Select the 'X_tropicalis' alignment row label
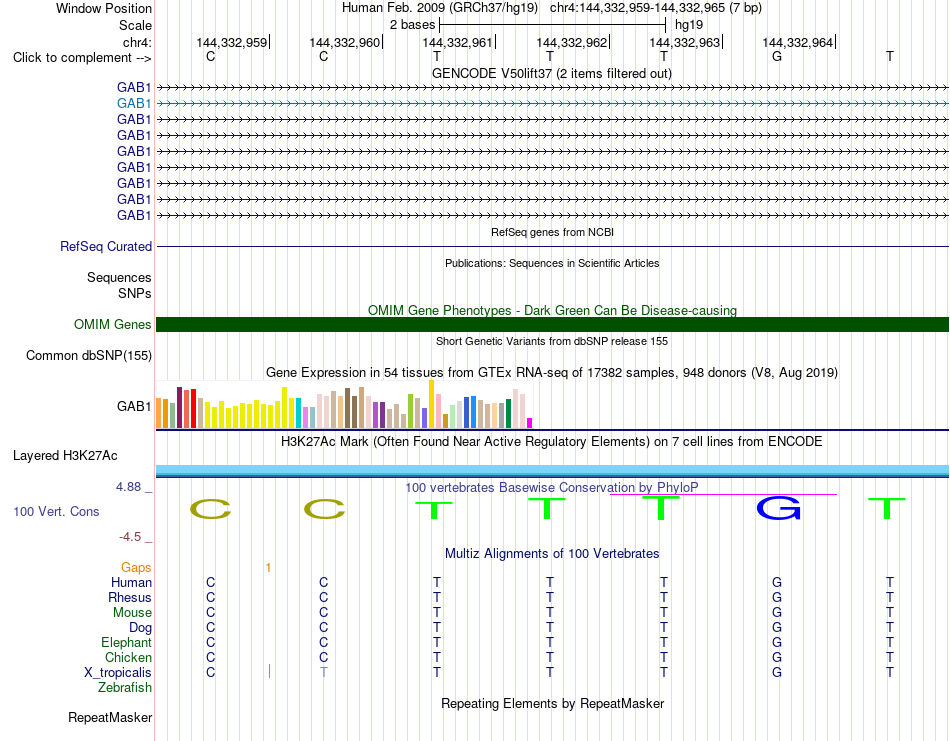 click(118, 673)
